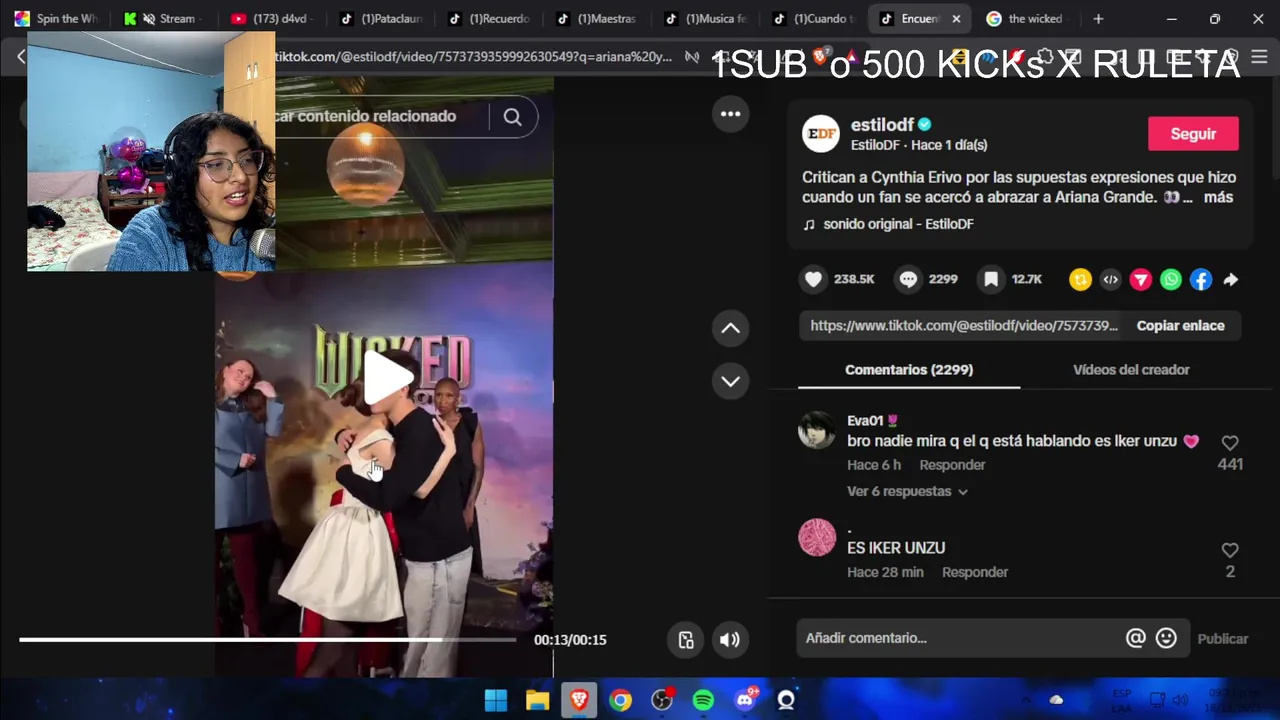The image size is (1280, 720).
Task: Expand Ver 6 respuestas replies
Action: 907,492
